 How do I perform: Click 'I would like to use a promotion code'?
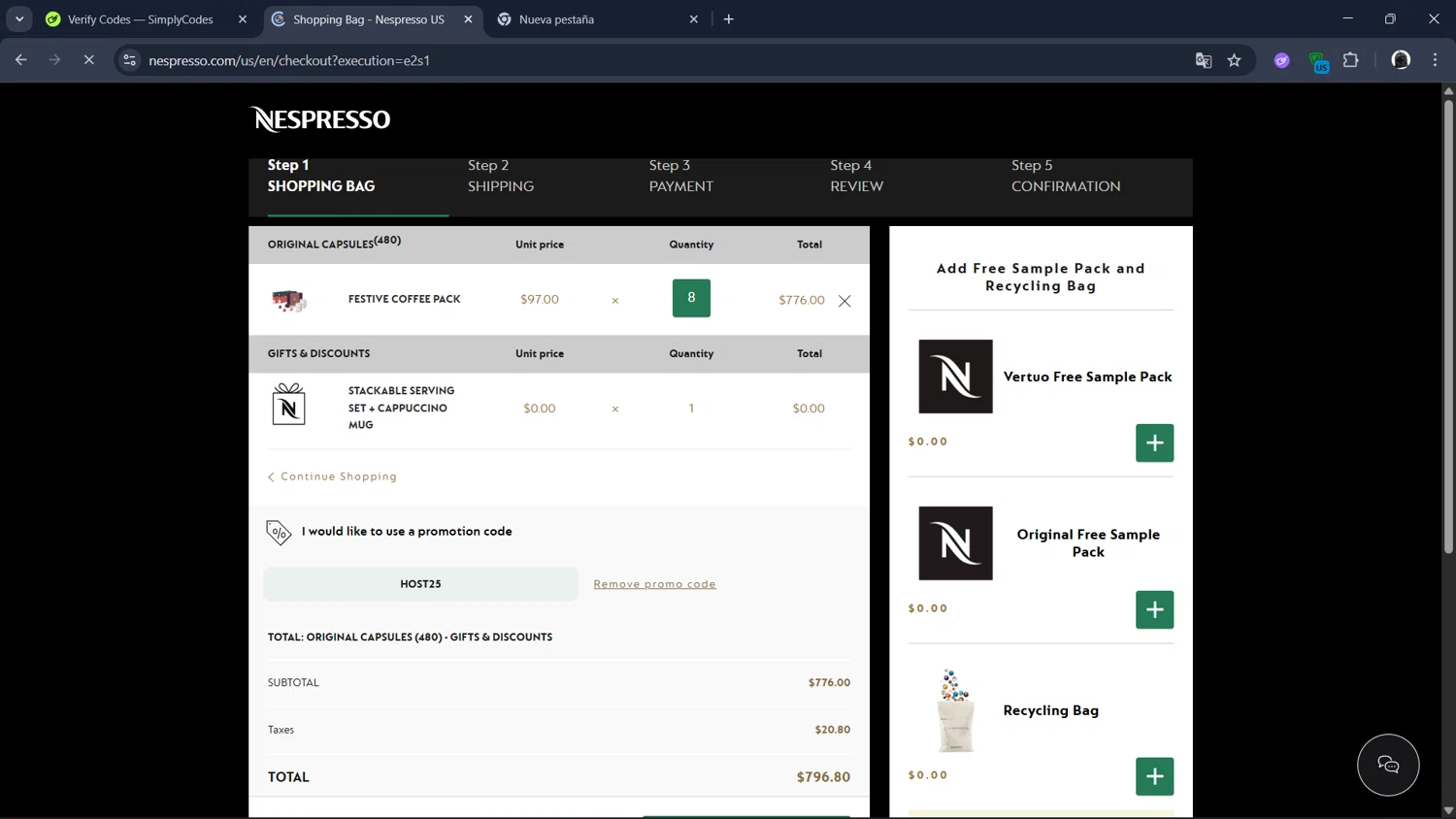407,532
